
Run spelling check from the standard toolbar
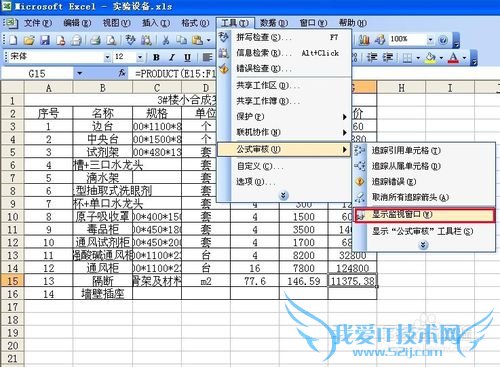(x=130, y=40)
